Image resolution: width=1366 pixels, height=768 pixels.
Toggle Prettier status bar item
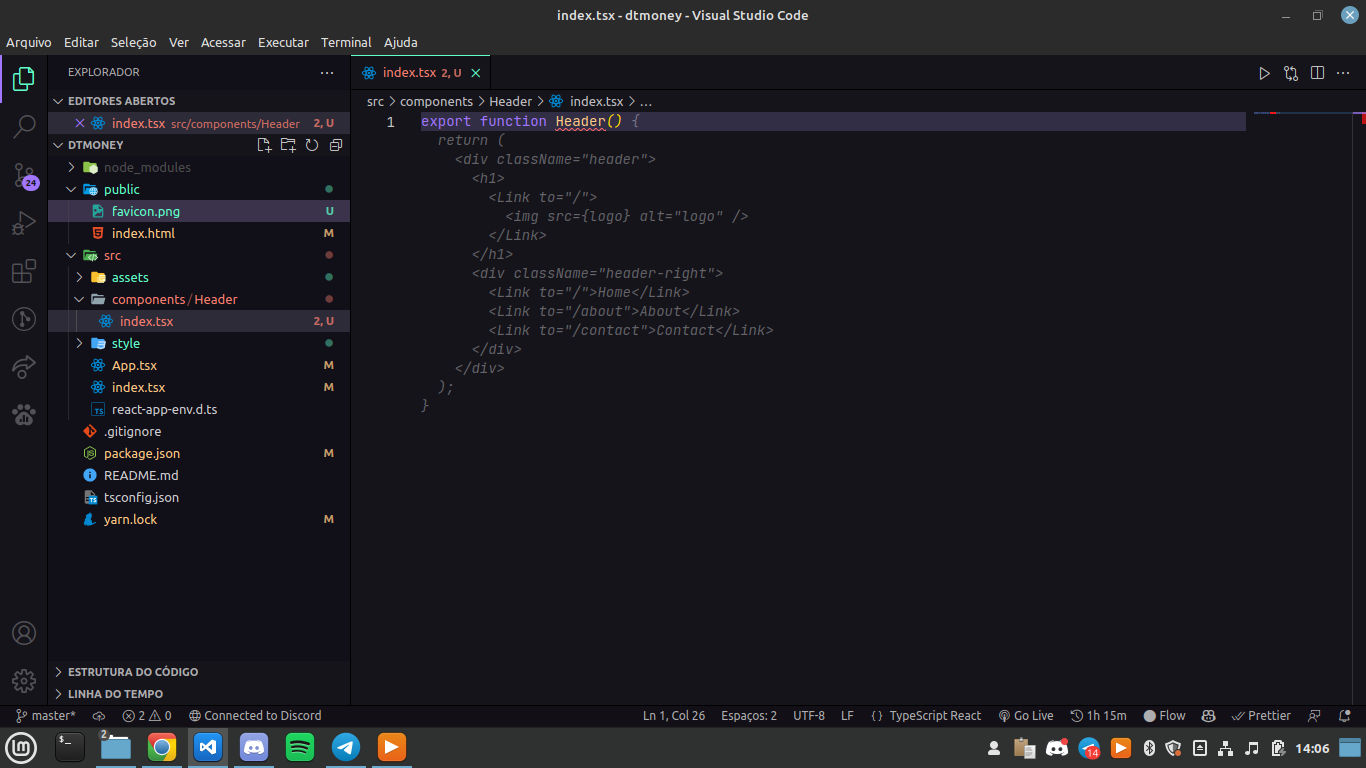[x=1262, y=716]
